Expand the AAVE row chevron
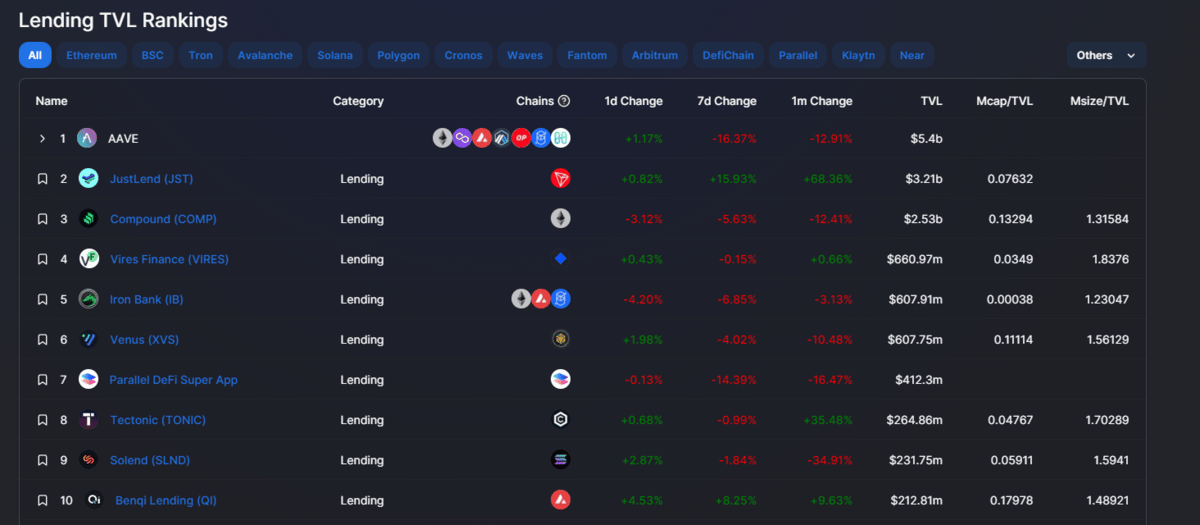The height and width of the screenshot is (525, 1200). (x=42, y=138)
